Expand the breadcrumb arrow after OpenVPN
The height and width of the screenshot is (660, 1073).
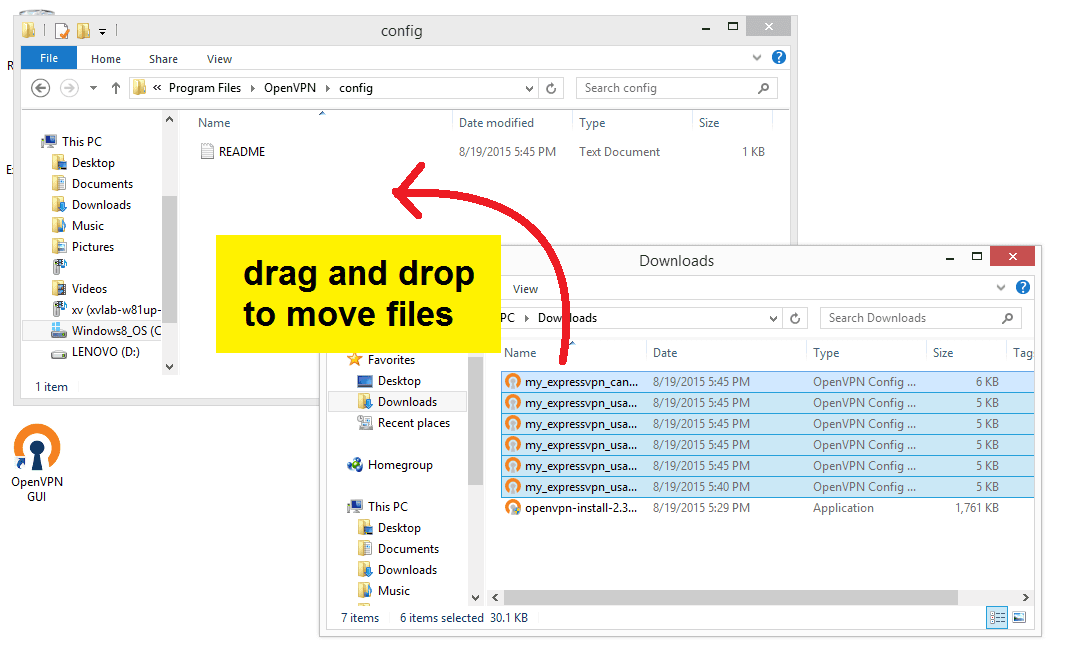click(328, 88)
